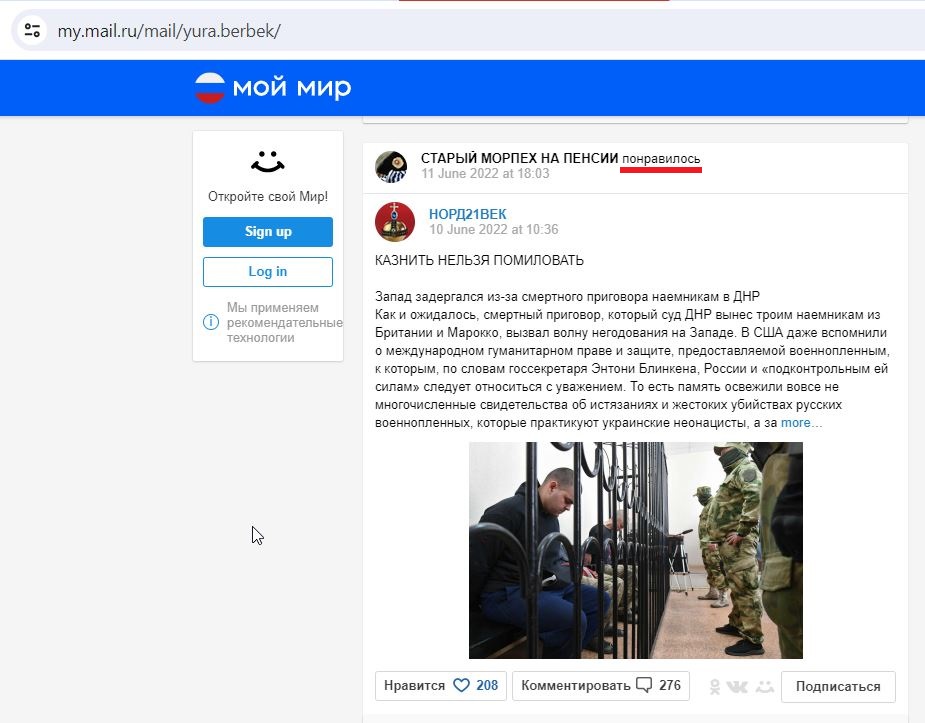This screenshot has width=925, height=723.
Task: Click the Log in button
Action: pyautogui.click(x=268, y=272)
